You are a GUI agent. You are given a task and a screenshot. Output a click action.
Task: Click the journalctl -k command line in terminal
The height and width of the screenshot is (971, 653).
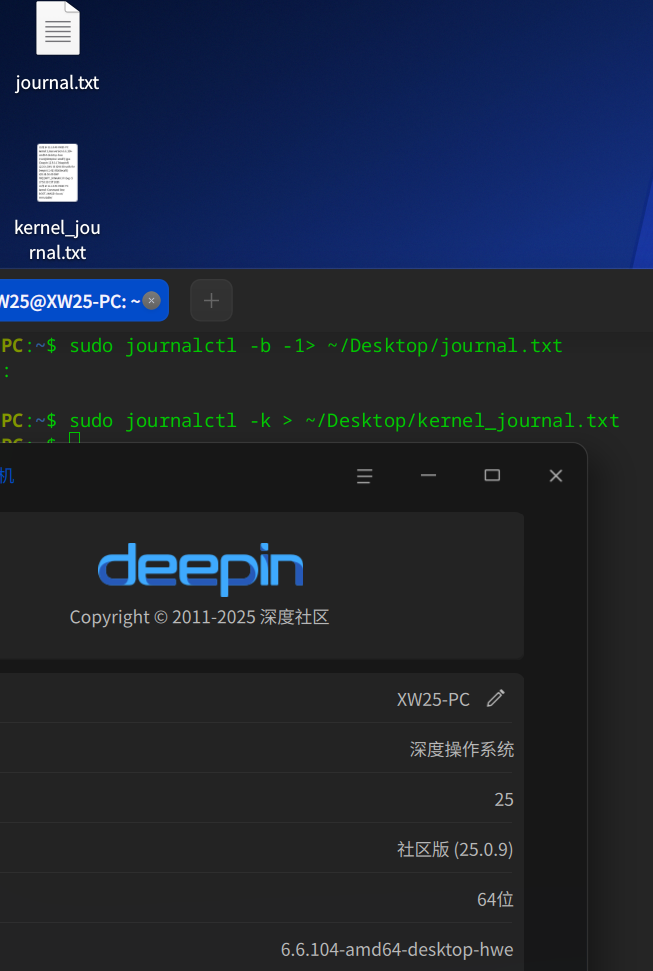point(344,421)
